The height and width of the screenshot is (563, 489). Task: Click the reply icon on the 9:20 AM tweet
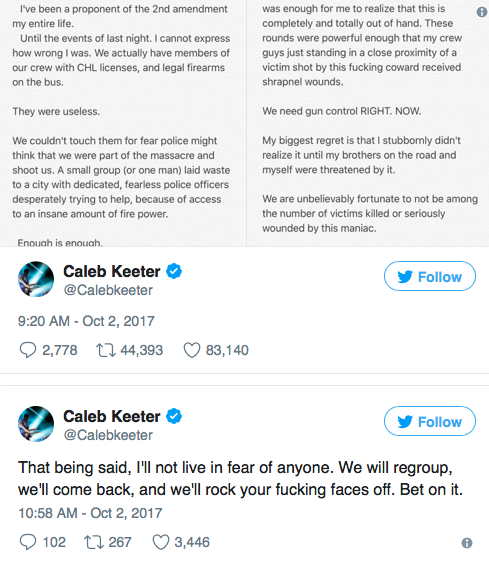pos(27,350)
